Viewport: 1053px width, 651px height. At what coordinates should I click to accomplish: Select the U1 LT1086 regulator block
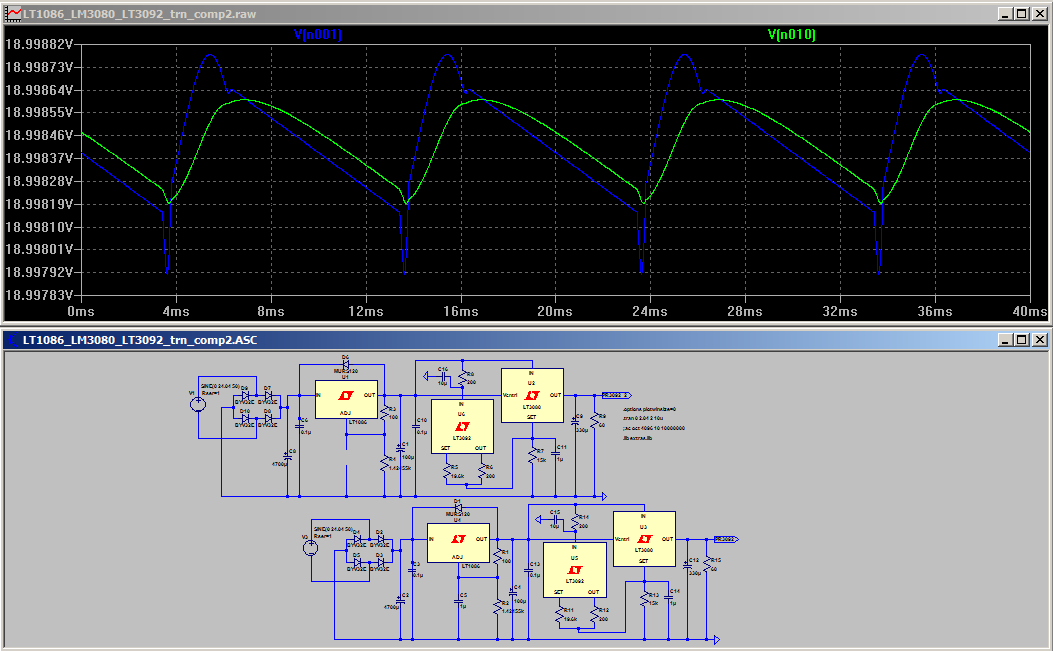click(x=347, y=400)
